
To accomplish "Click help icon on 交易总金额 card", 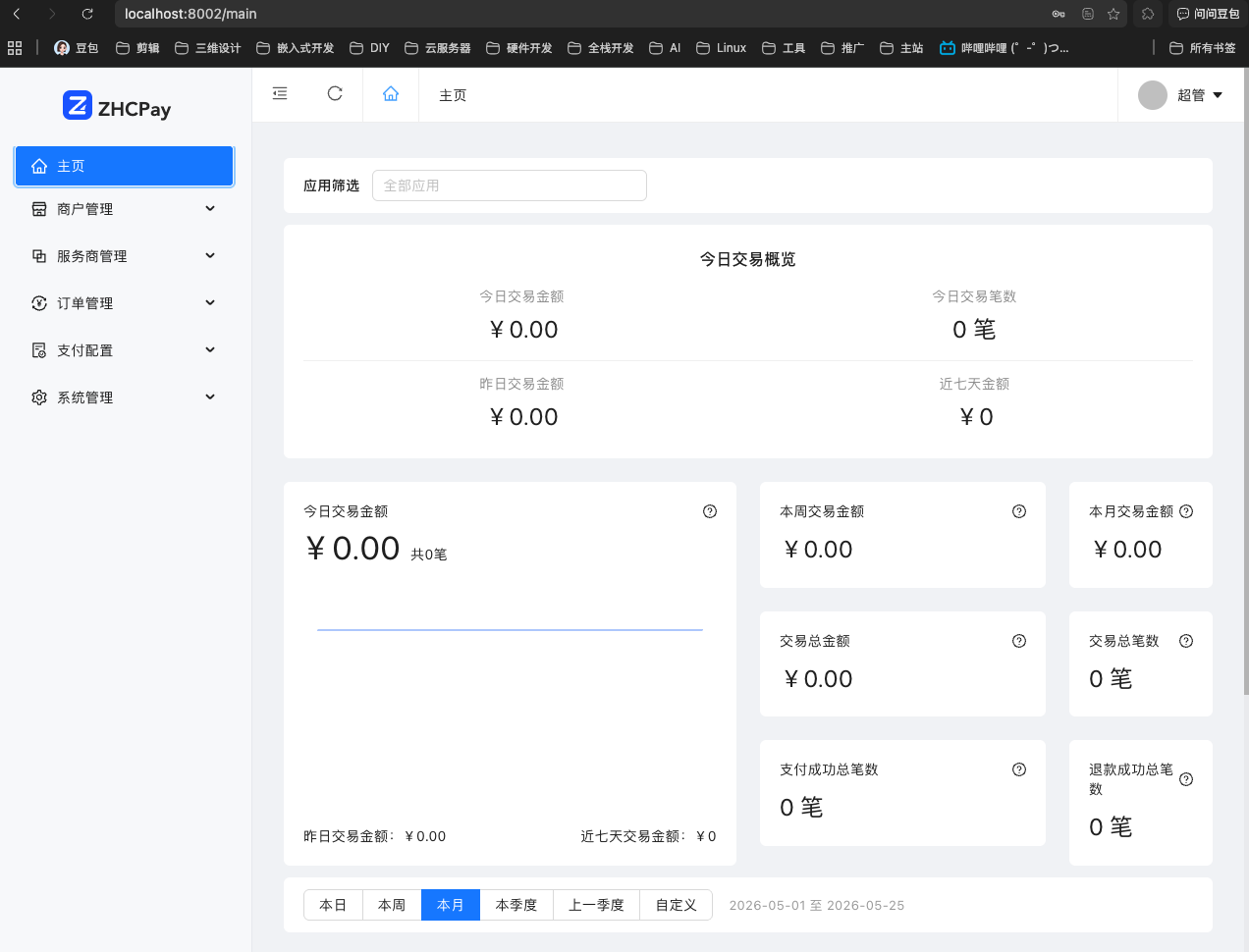I will click(1019, 641).
